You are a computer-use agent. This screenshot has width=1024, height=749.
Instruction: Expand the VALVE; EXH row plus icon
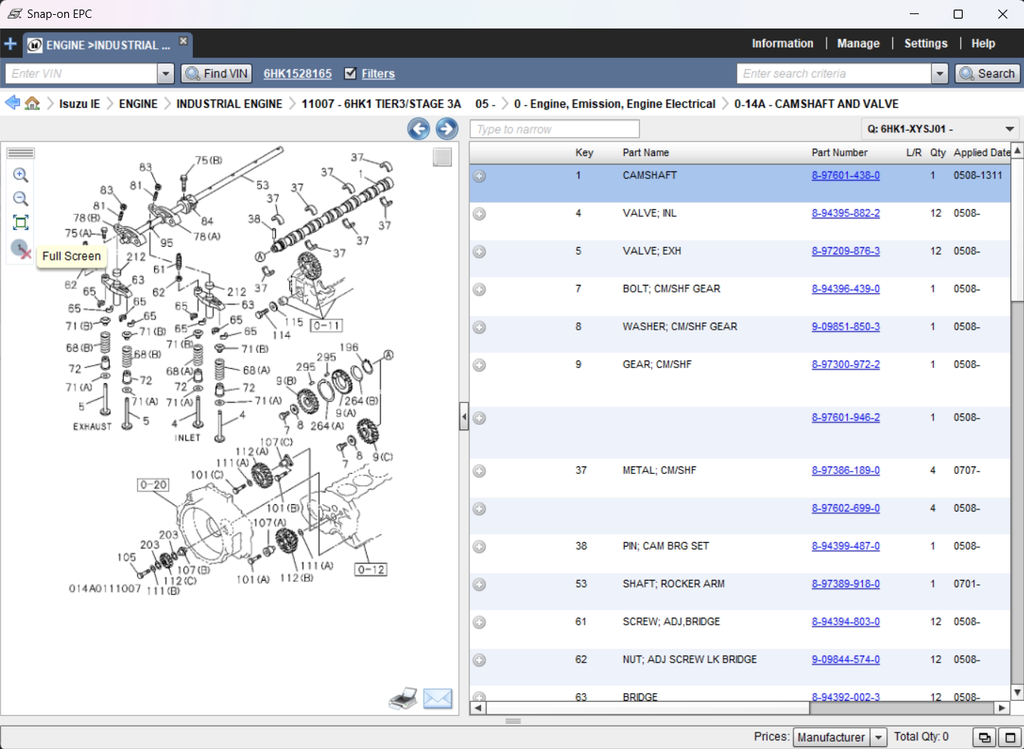point(479,251)
